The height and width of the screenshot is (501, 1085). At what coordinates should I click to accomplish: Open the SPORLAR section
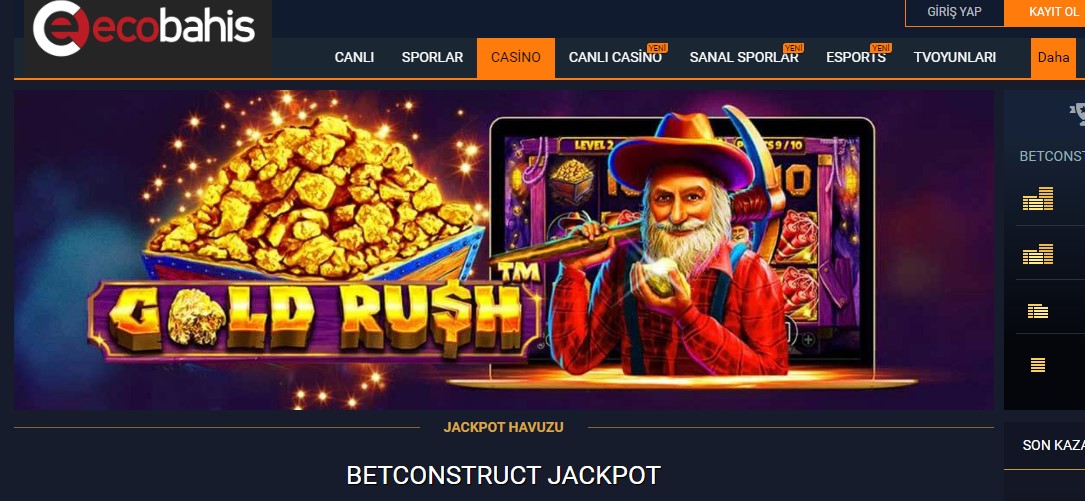point(432,57)
